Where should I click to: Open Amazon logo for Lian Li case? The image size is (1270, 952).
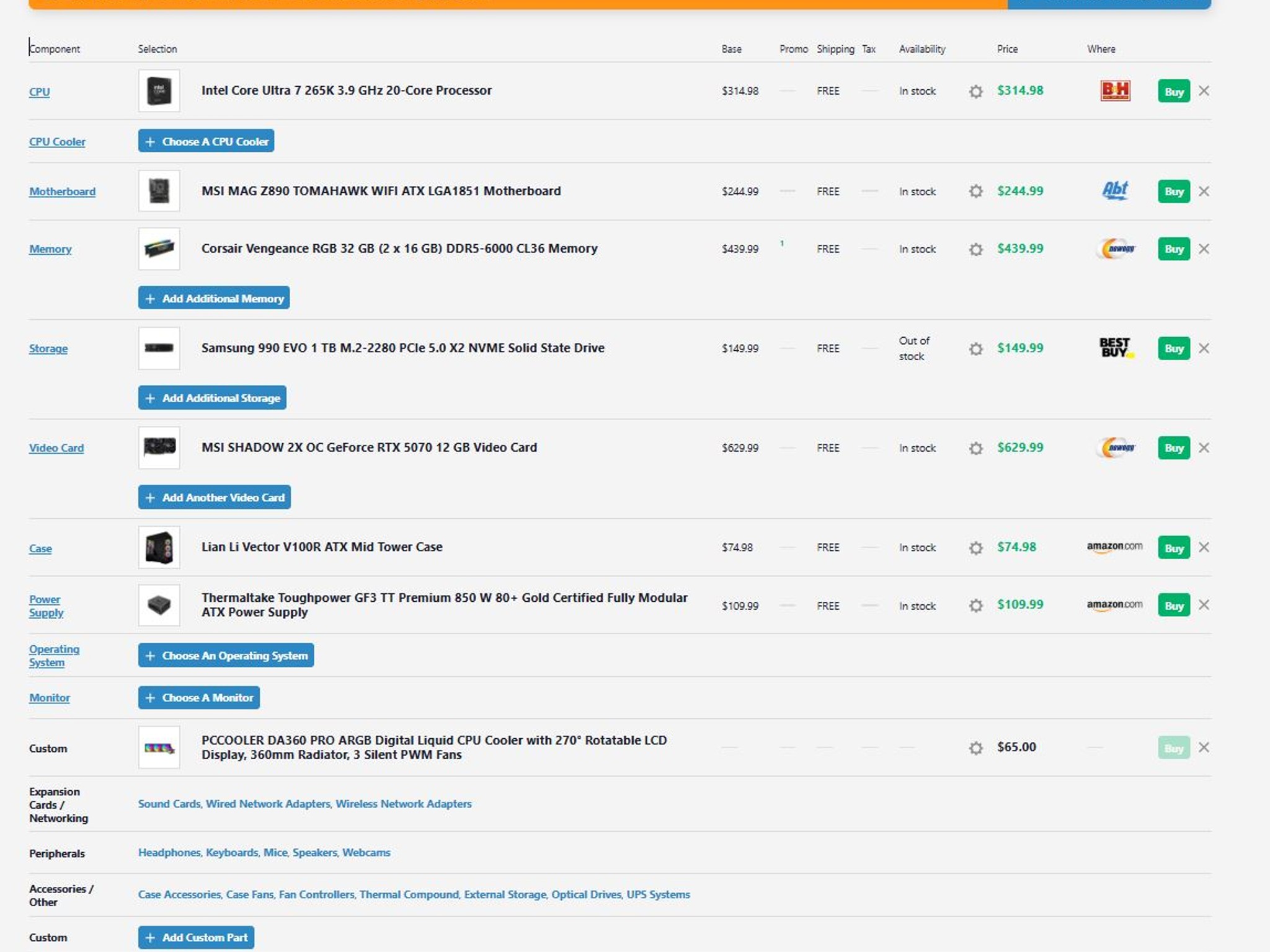click(1114, 547)
